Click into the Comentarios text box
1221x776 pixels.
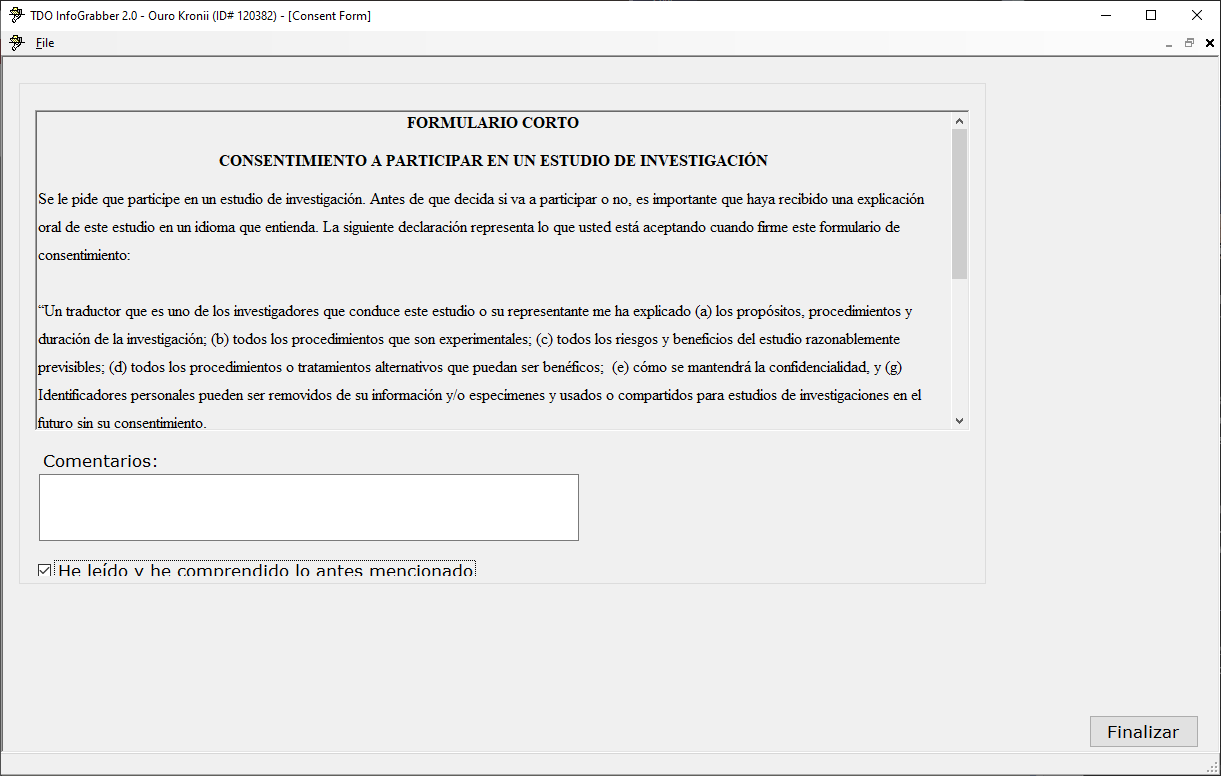tap(308, 507)
